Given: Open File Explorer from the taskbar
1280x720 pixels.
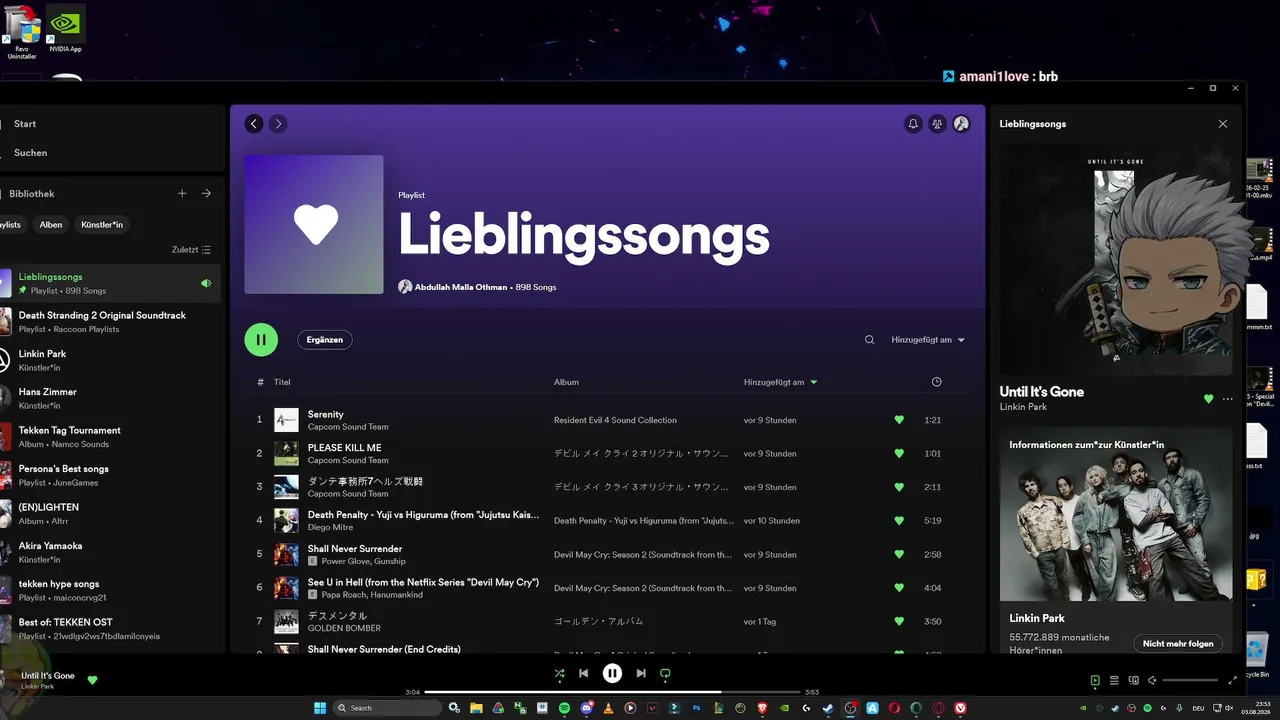Looking at the screenshot, I should [x=476, y=708].
